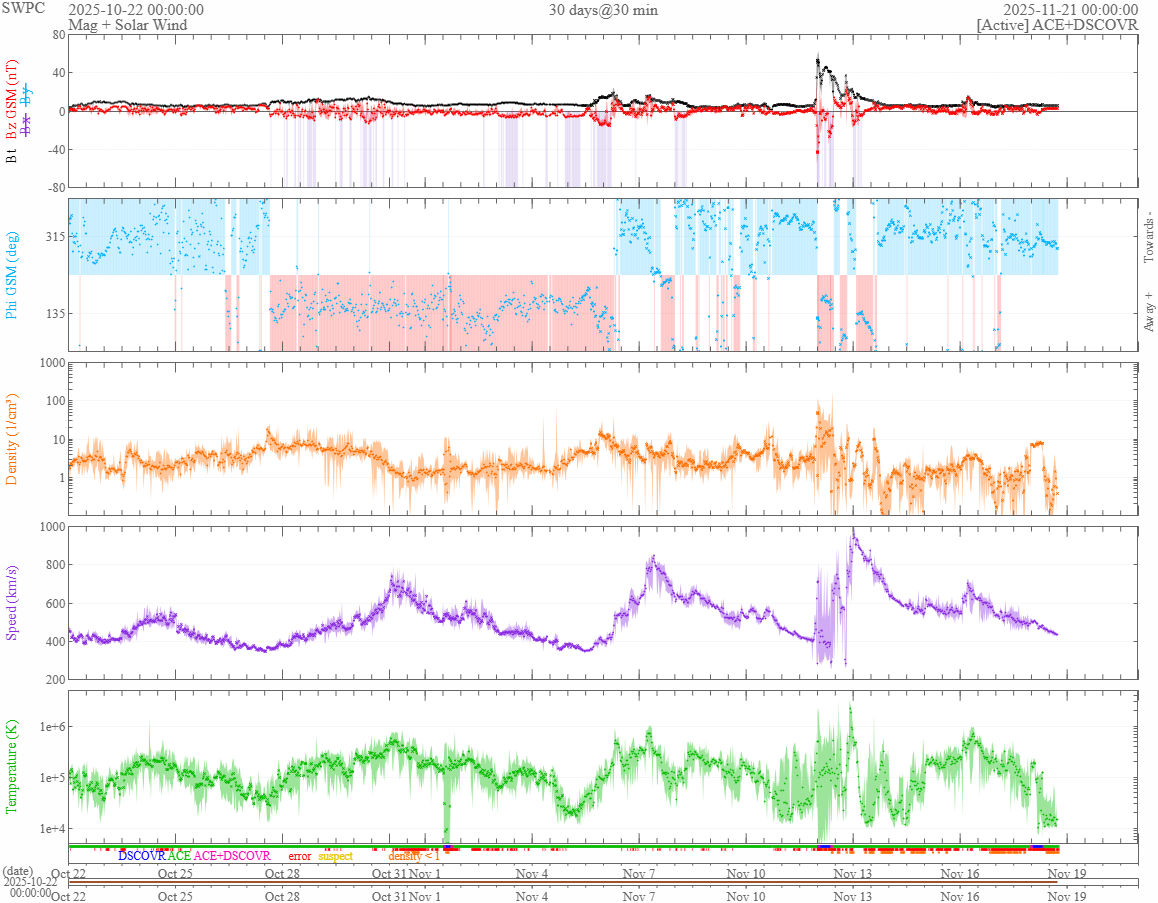Click the Oct 28 label beneath the range slider
The width and height of the screenshot is (1158, 903).
click(x=282, y=896)
